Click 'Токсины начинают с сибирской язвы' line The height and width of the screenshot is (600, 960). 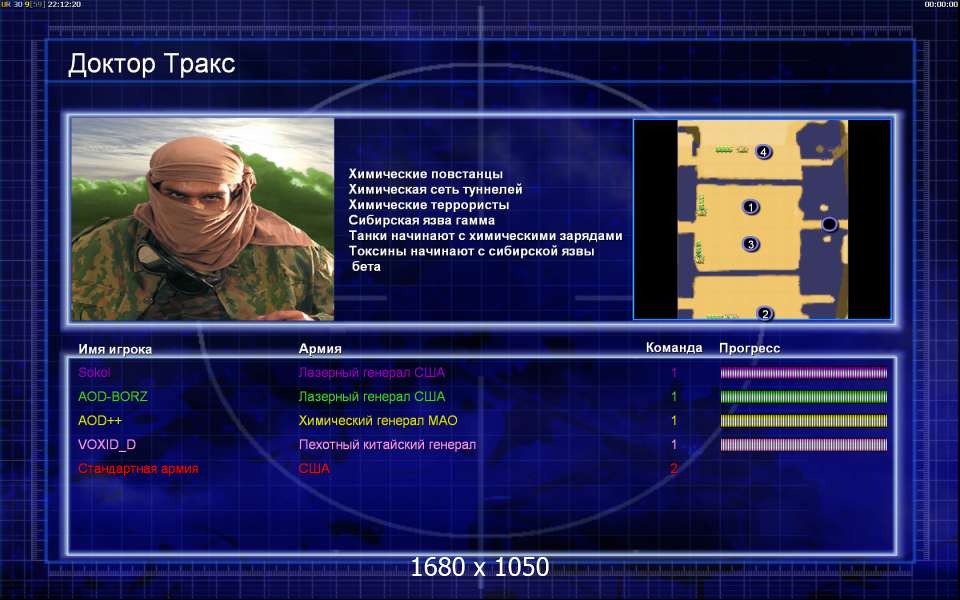pyautogui.click(x=471, y=251)
